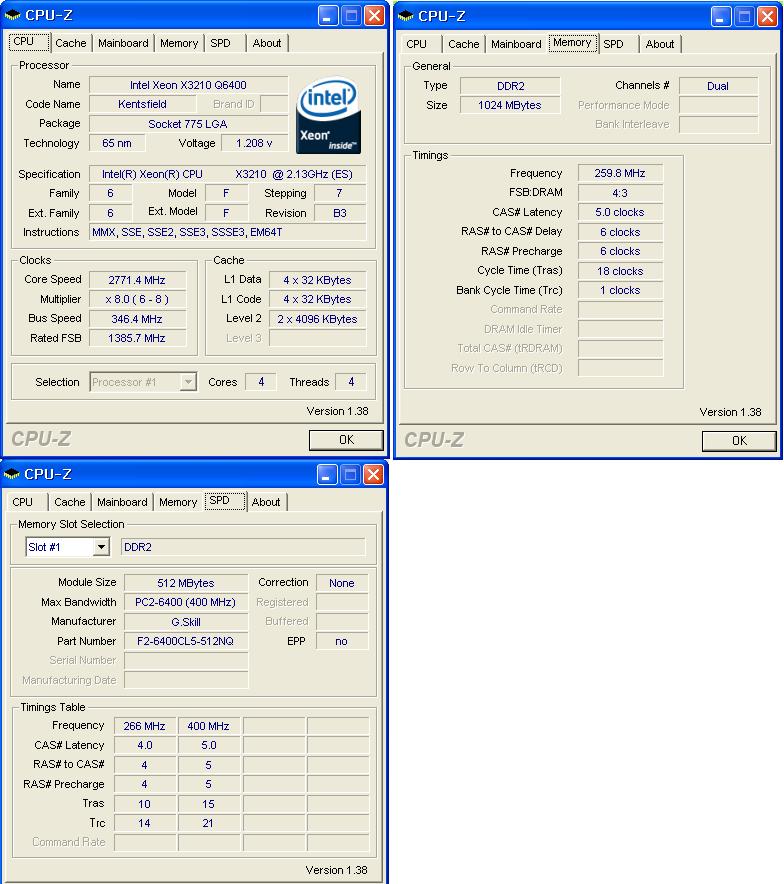Minimize the Memory tab window
Image resolution: width=784 pixels, height=884 pixels.
721,17
